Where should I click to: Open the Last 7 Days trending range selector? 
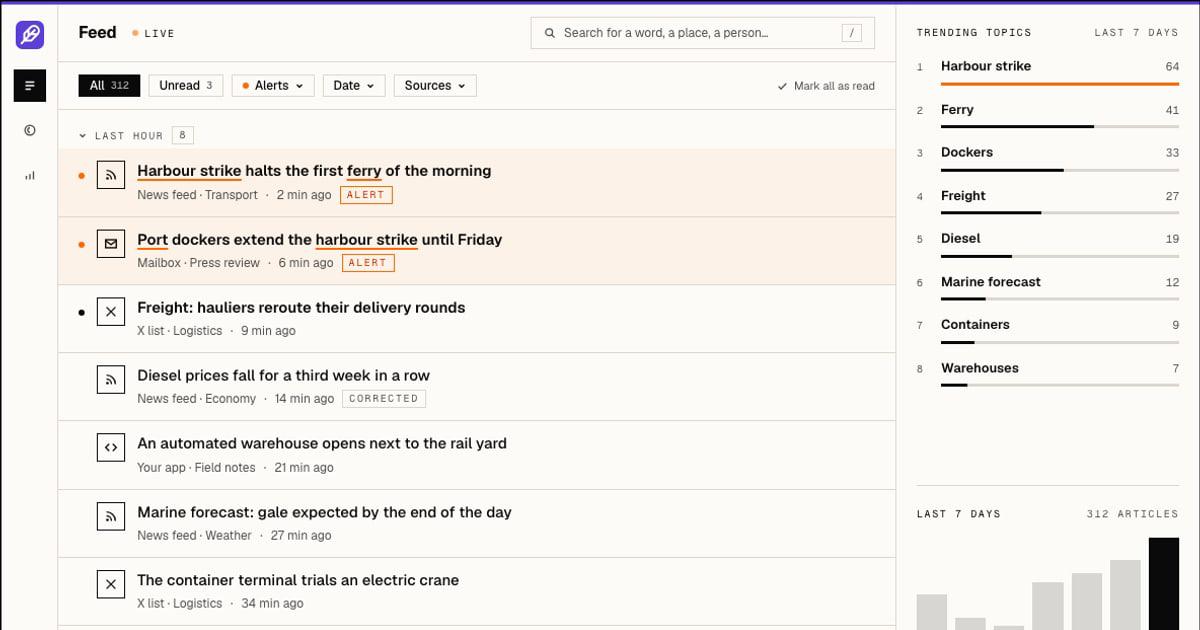point(1136,33)
